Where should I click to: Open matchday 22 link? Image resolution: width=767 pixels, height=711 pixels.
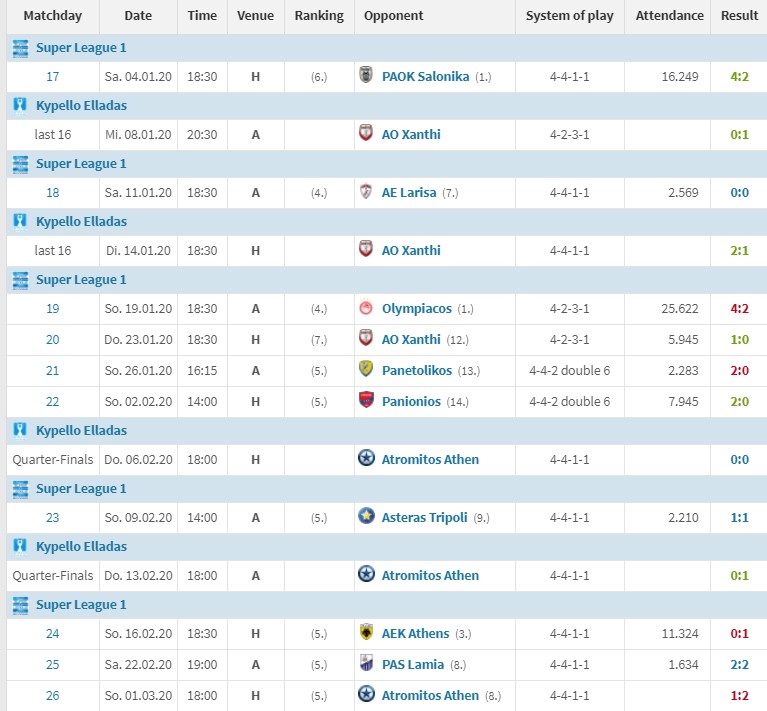[x=52, y=401]
